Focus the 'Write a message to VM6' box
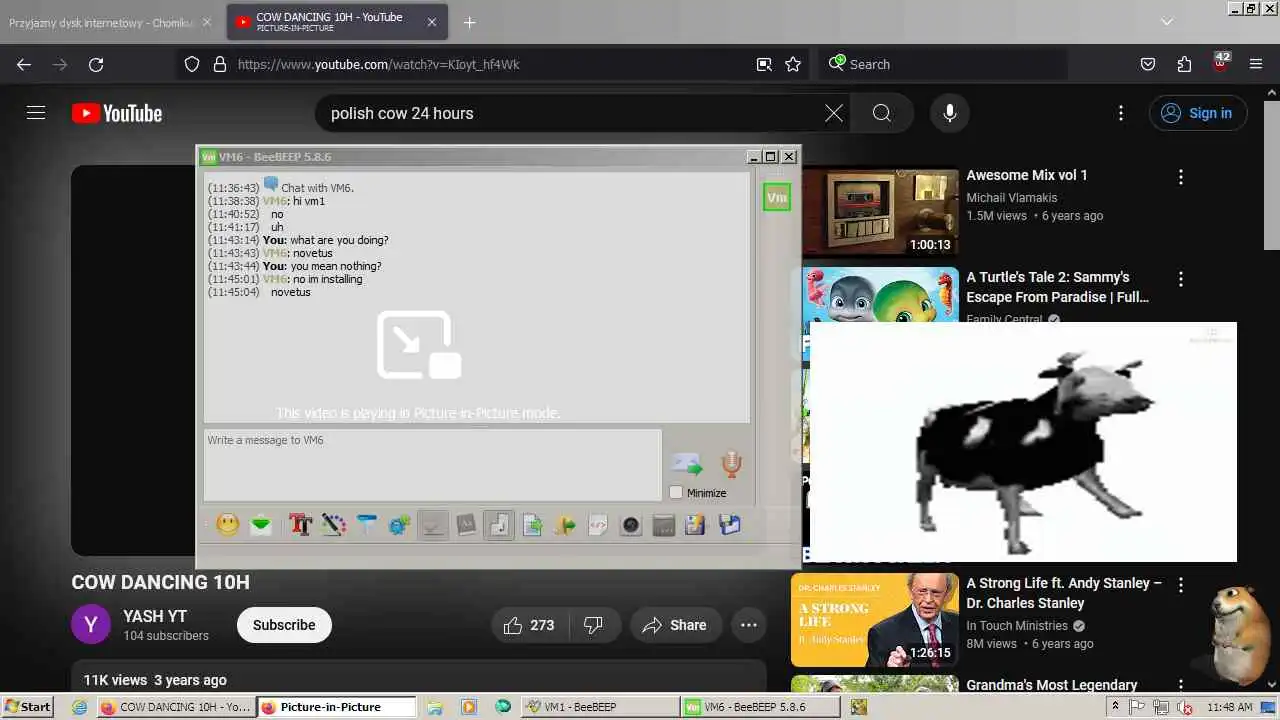 432,465
